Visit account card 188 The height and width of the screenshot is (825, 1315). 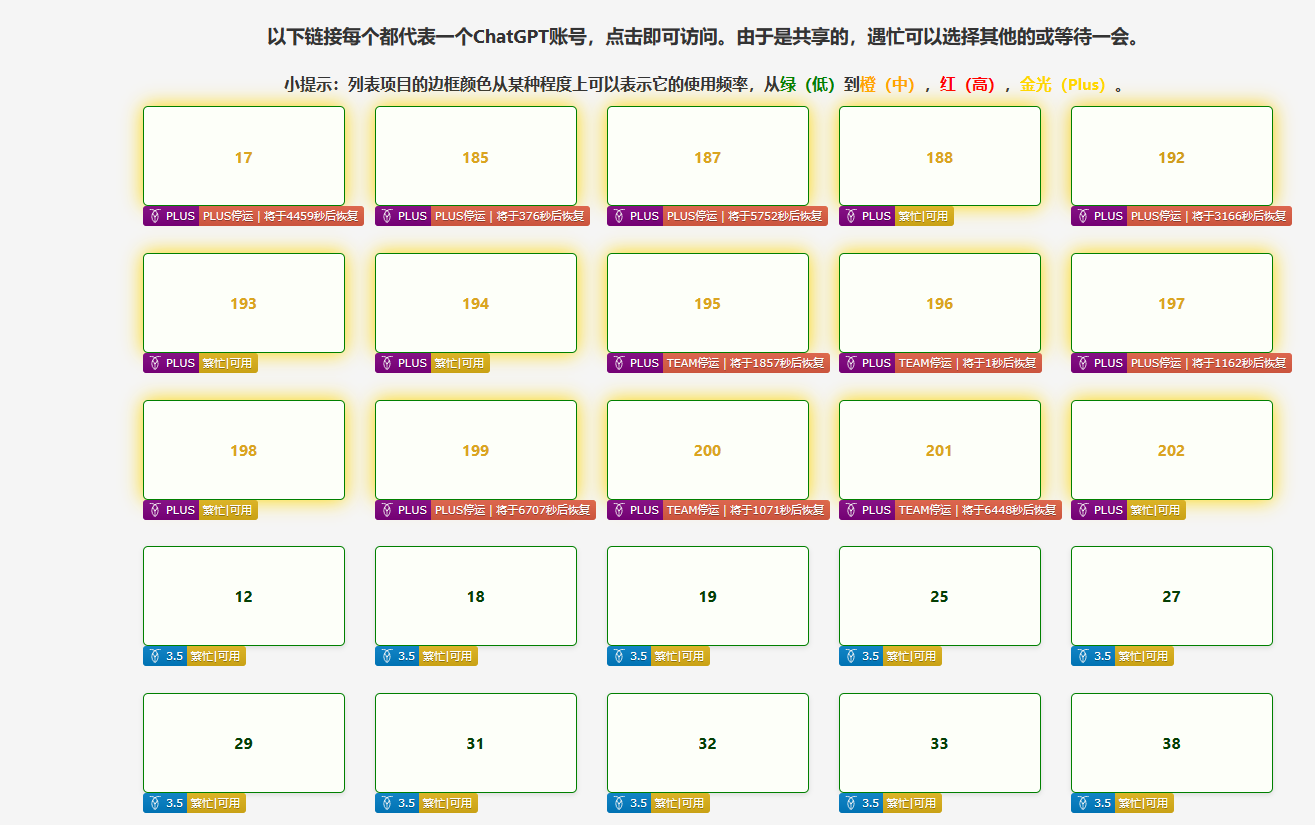coord(940,156)
